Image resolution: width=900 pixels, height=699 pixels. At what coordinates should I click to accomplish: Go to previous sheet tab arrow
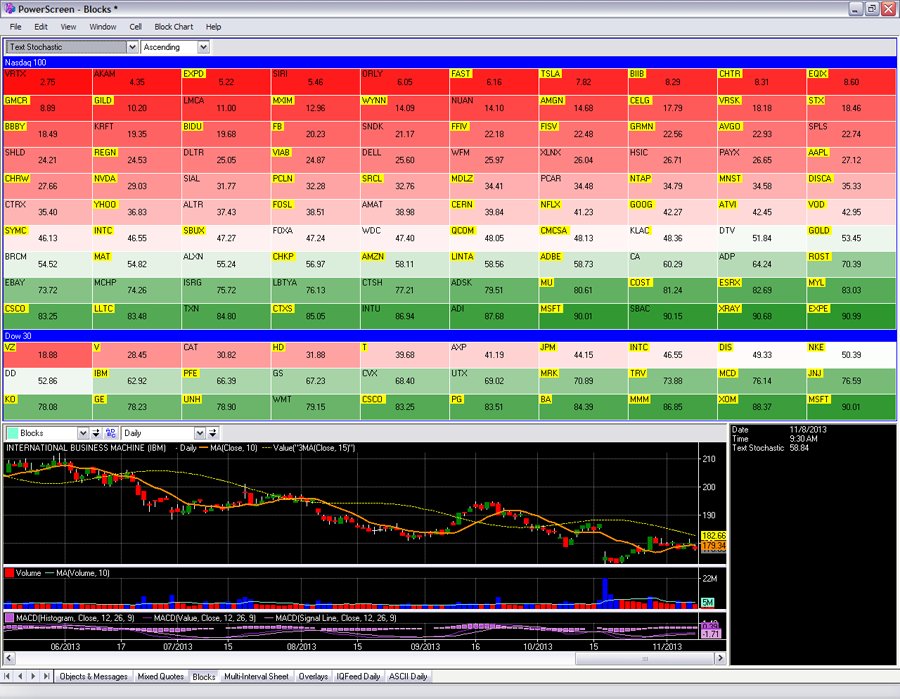pos(21,677)
